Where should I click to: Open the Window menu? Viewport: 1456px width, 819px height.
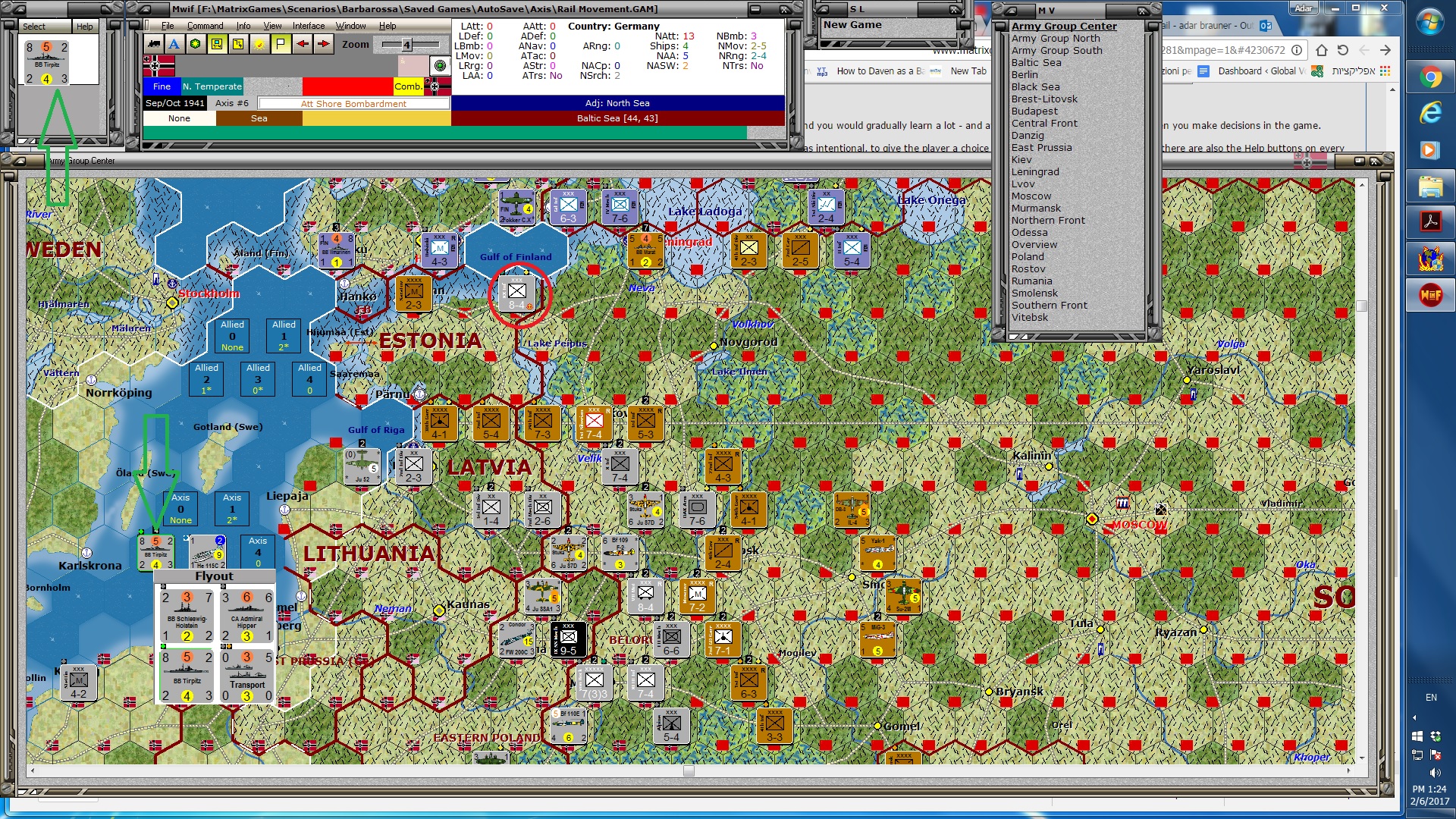(x=351, y=26)
